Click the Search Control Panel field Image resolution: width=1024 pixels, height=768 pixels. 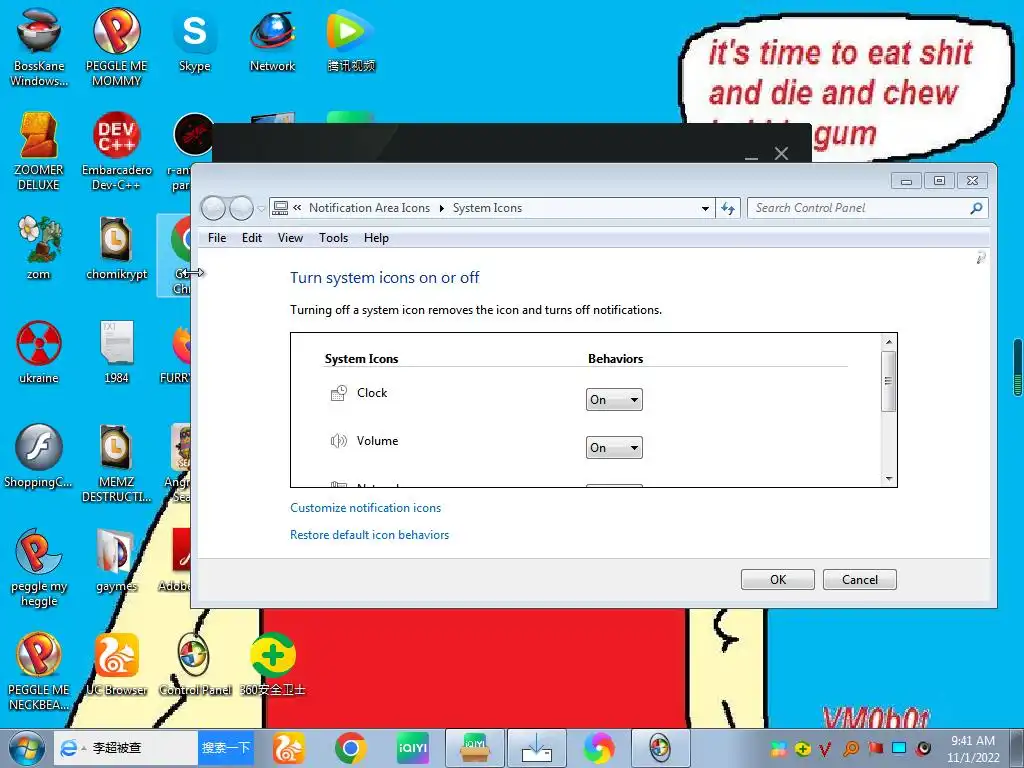(x=867, y=208)
